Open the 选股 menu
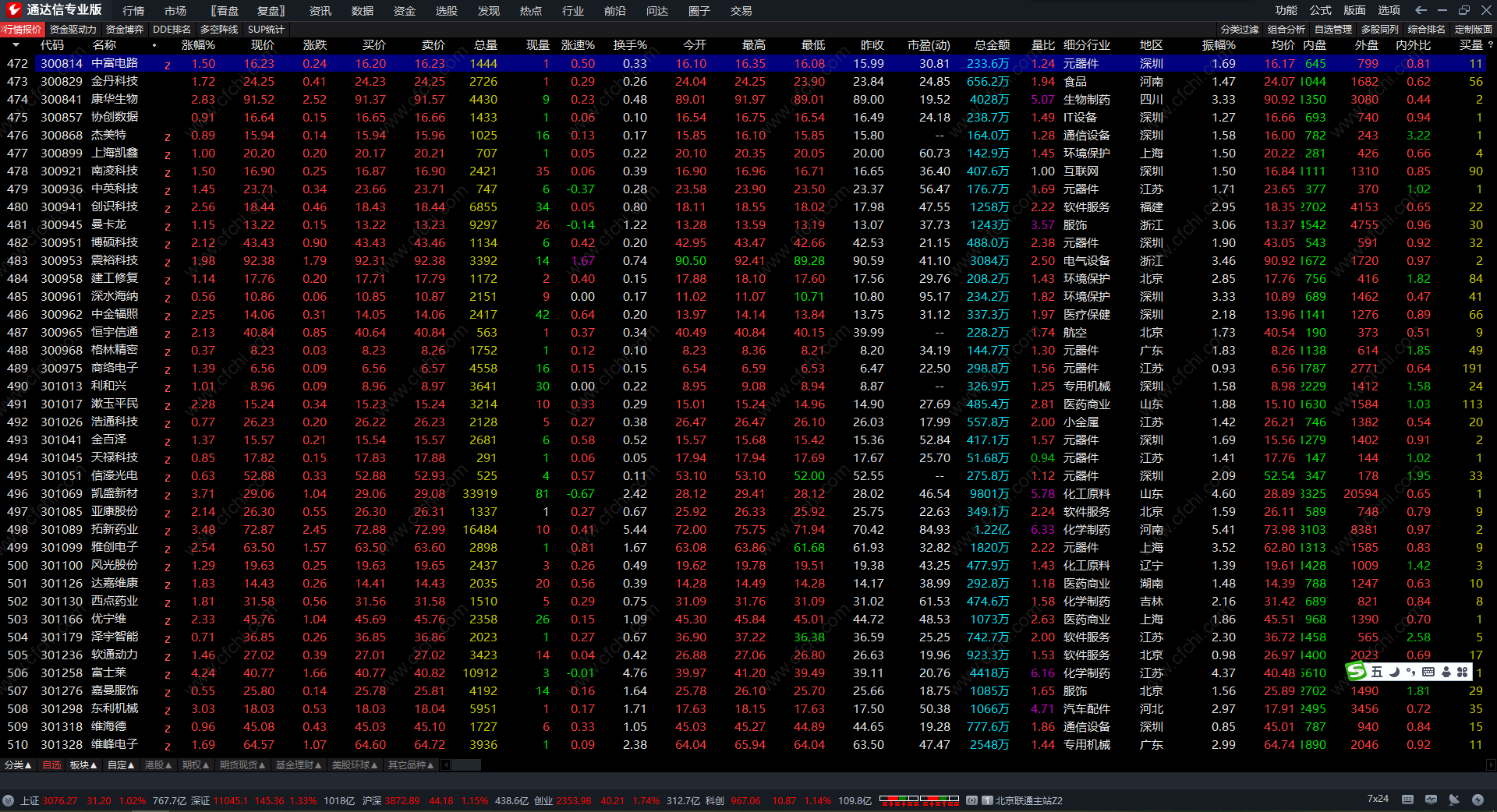Screen dimensions: 1497x812 [447, 11]
